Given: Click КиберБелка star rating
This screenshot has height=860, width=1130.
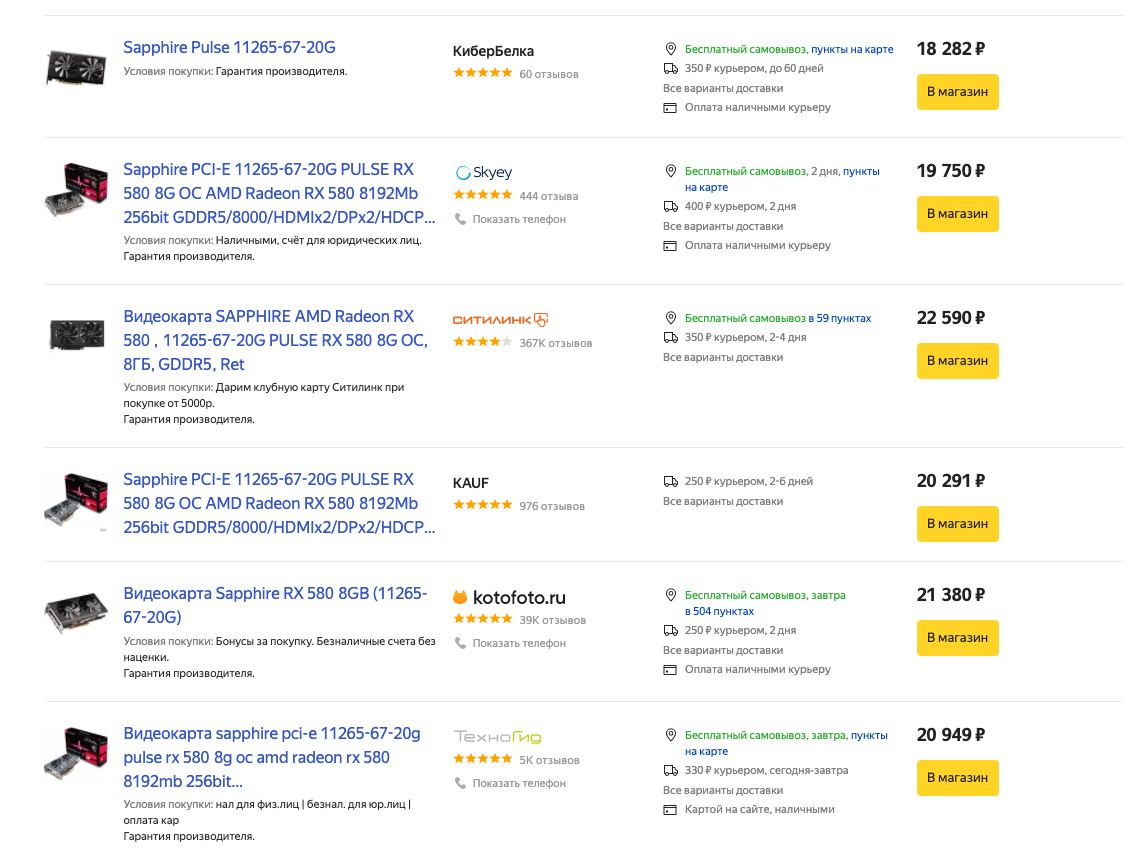Looking at the screenshot, I should pyautogui.click(x=482, y=73).
